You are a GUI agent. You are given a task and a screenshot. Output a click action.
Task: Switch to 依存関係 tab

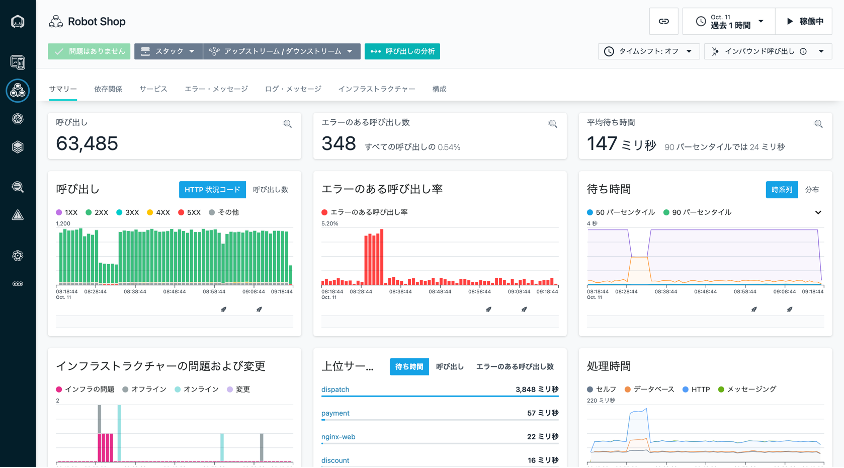(108, 89)
